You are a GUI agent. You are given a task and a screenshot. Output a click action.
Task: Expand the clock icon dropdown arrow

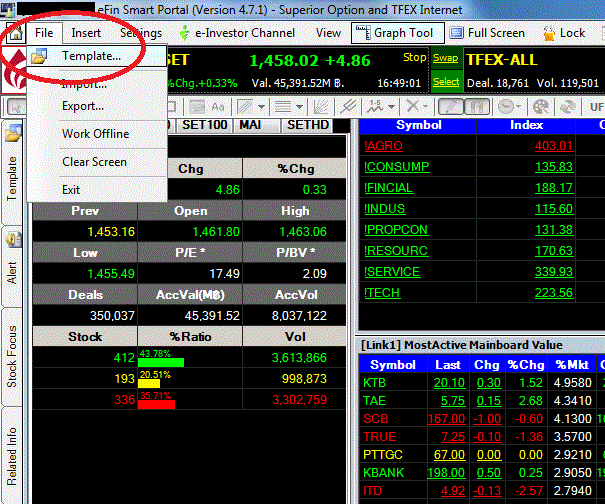(519, 107)
